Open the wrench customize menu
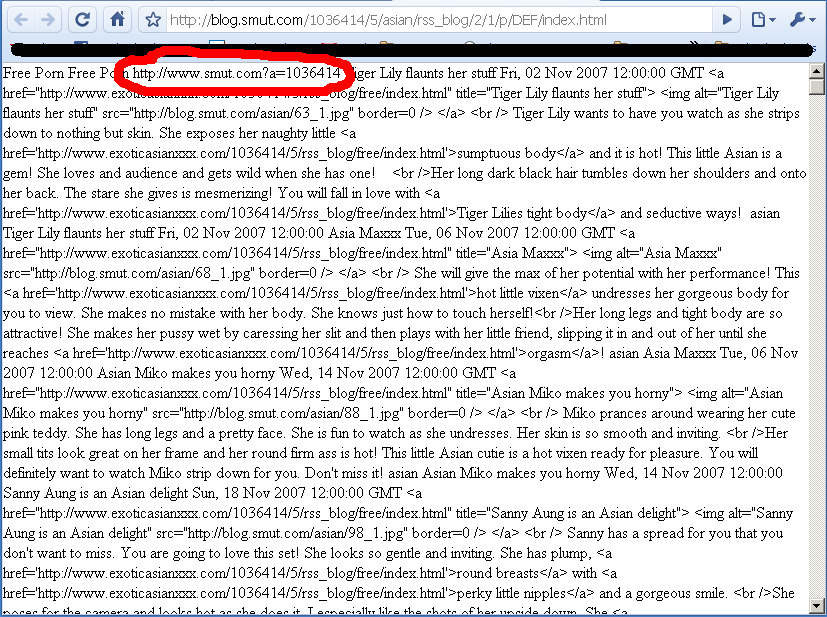Image resolution: width=827 pixels, height=617 pixels. point(802,20)
